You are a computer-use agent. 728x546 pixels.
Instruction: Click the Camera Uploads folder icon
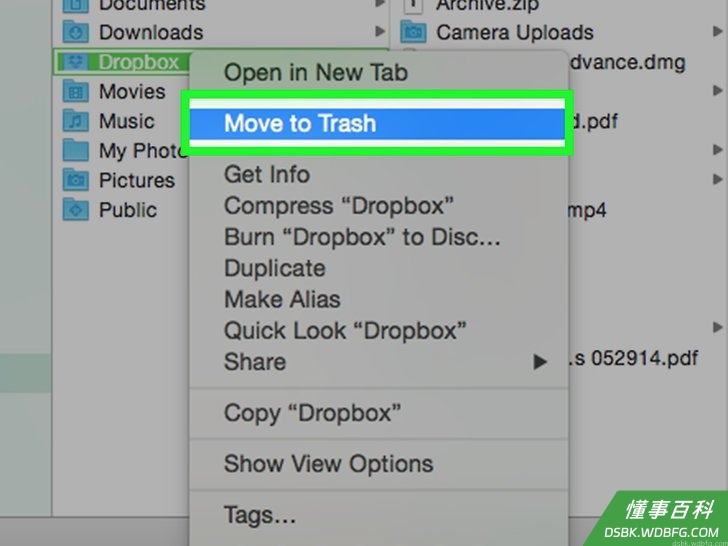413,32
